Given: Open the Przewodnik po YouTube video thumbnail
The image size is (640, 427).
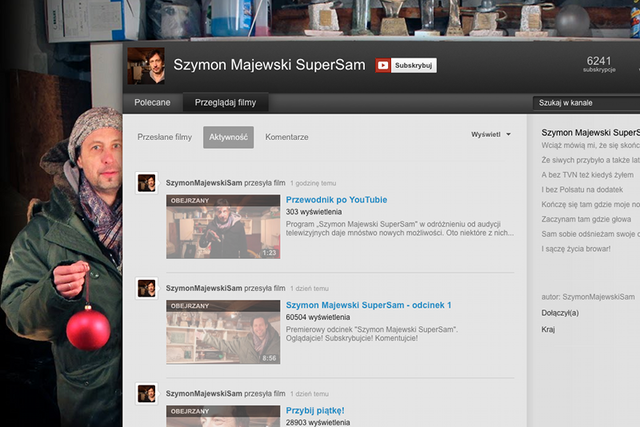Looking at the screenshot, I should pos(209,226).
